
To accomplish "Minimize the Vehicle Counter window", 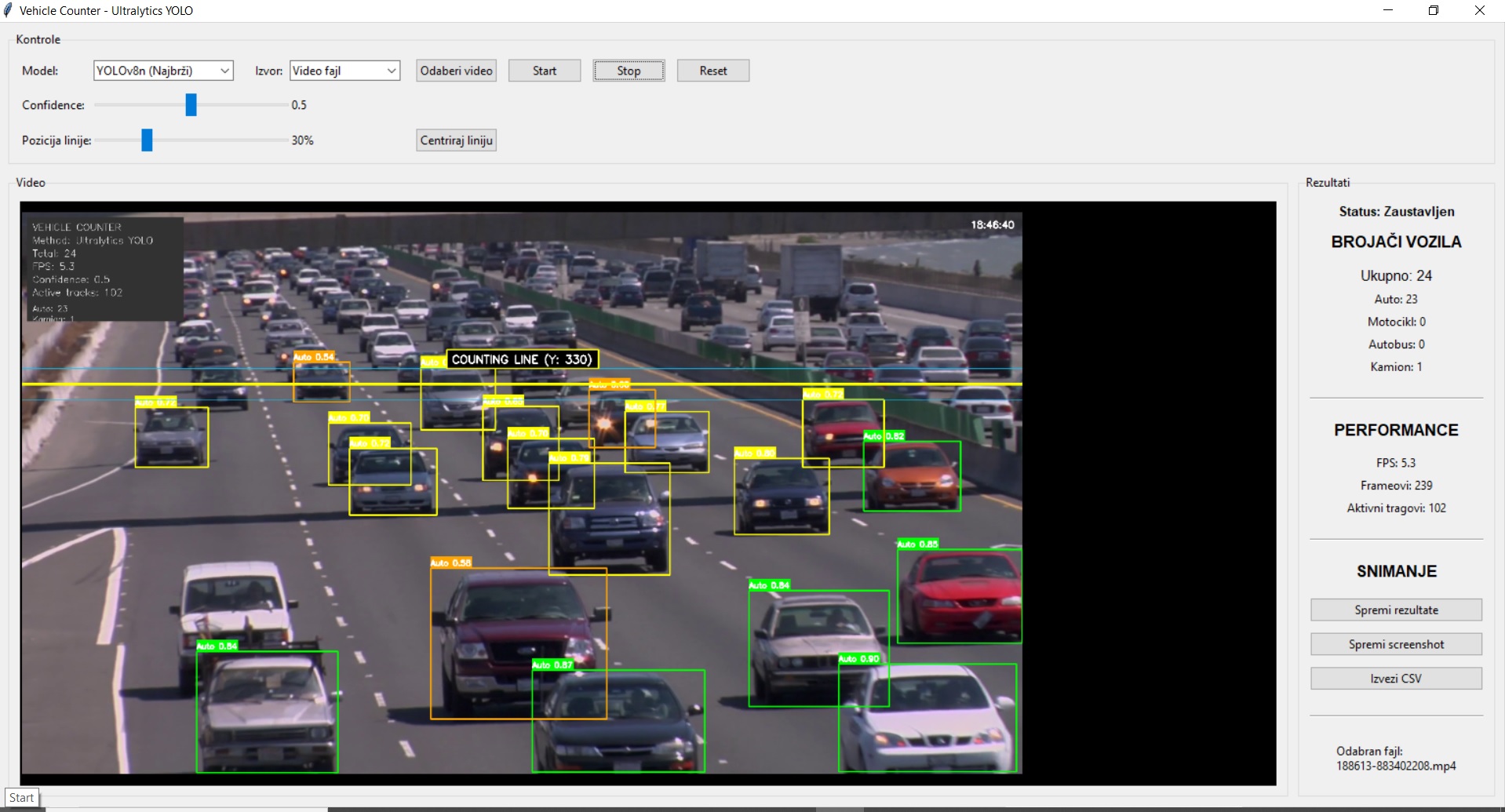I will coord(1387,10).
